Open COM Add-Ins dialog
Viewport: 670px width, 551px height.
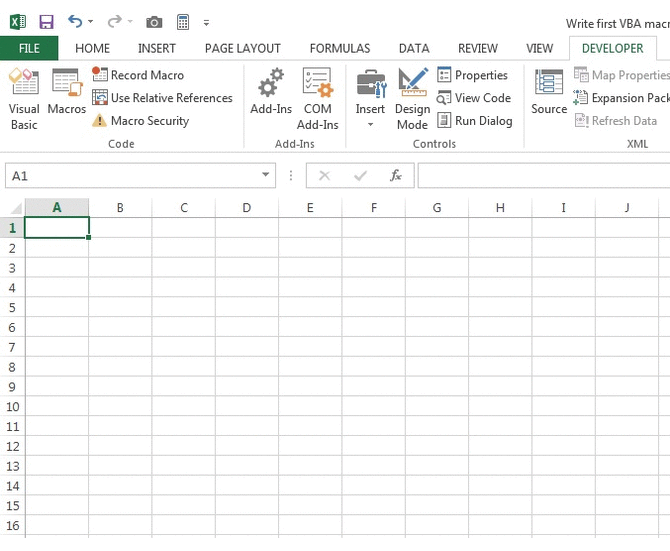(x=317, y=99)
